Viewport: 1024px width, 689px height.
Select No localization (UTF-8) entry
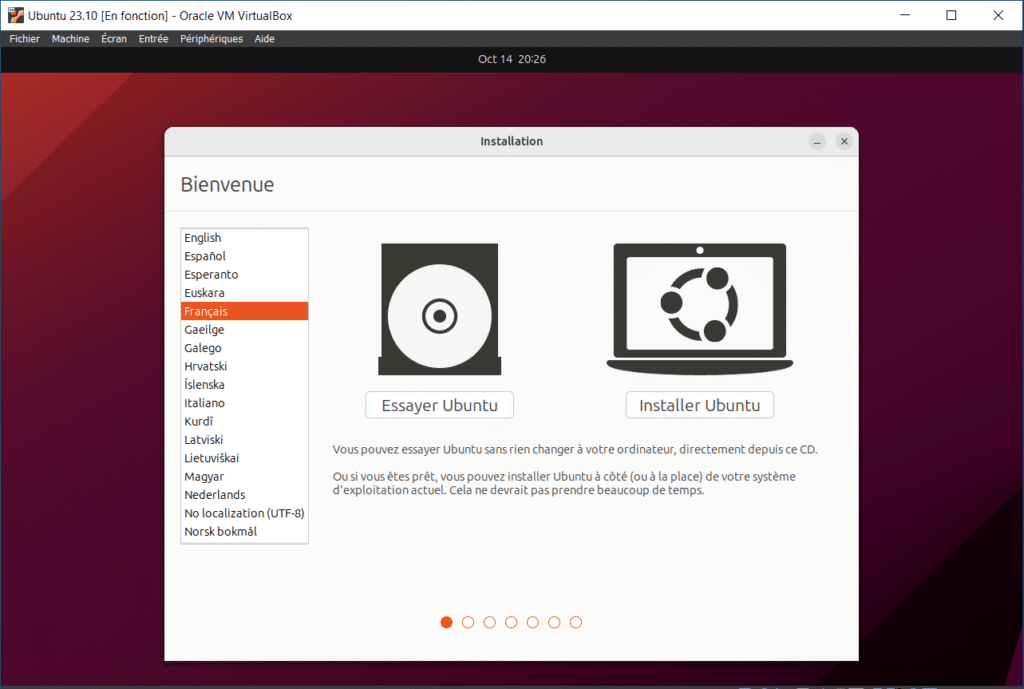[244, 513]
